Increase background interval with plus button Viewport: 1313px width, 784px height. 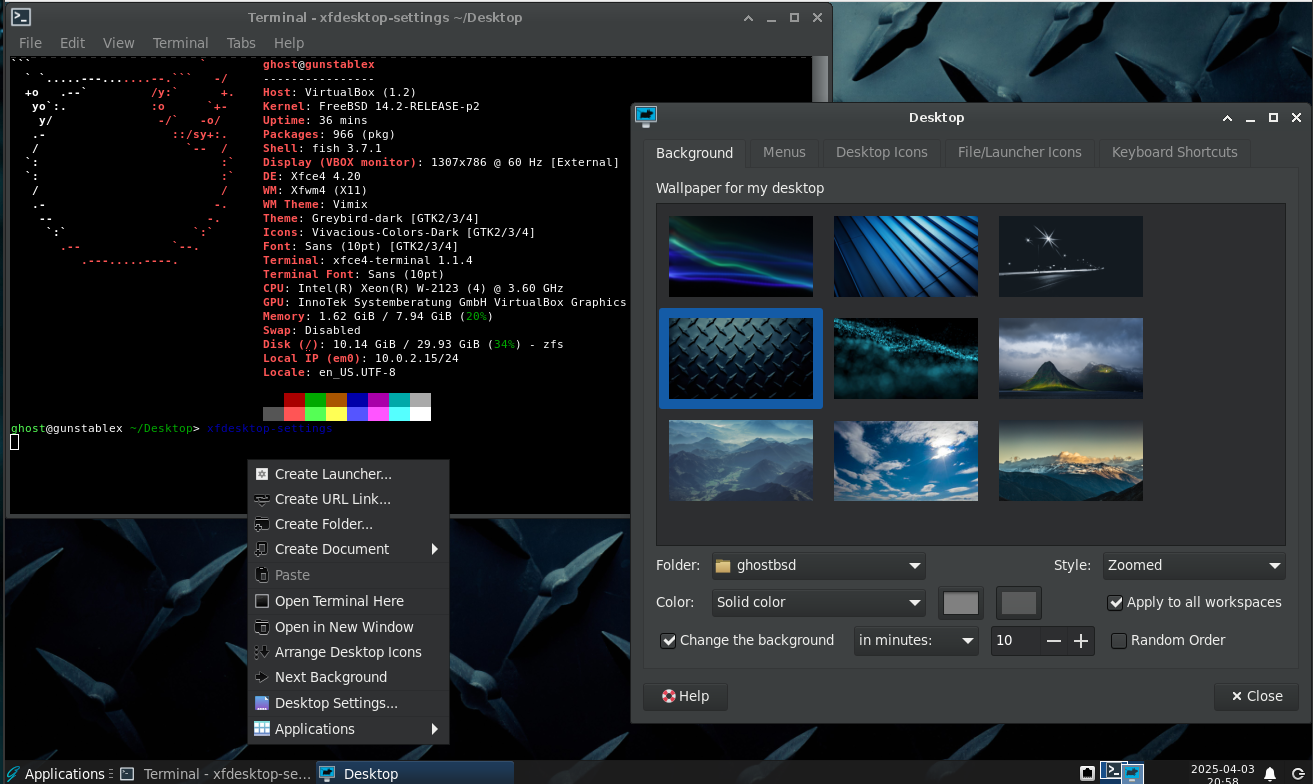(1080, 641)
